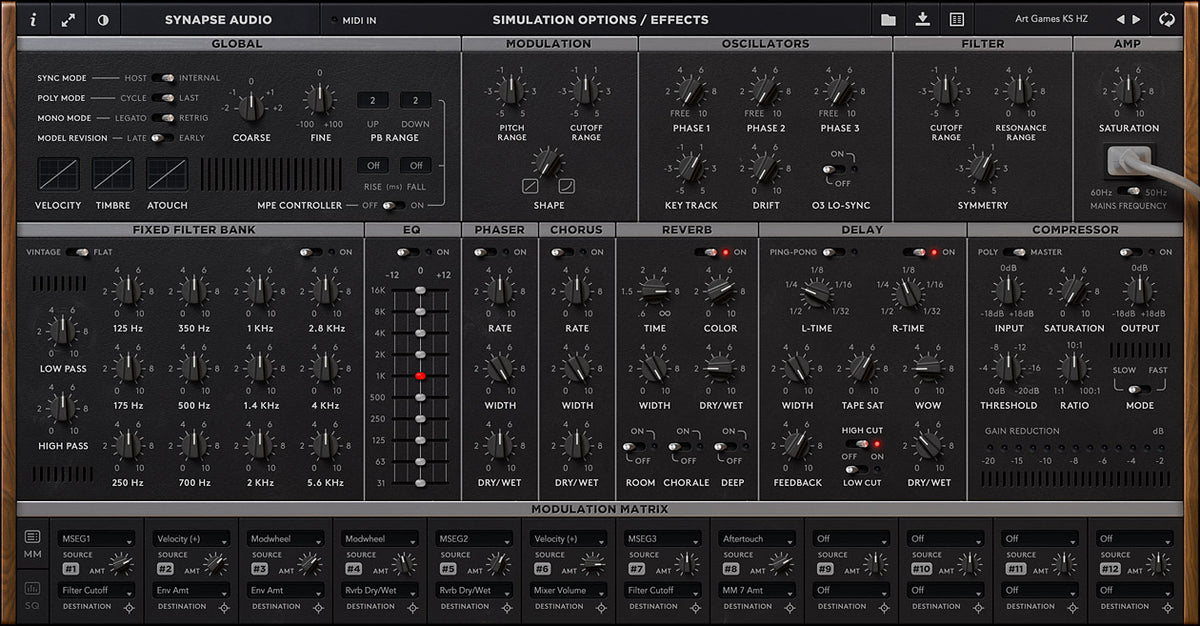1200x626 pixels.
Task: Click destination target icon in slot #5
Action: (x=506, y=607)
